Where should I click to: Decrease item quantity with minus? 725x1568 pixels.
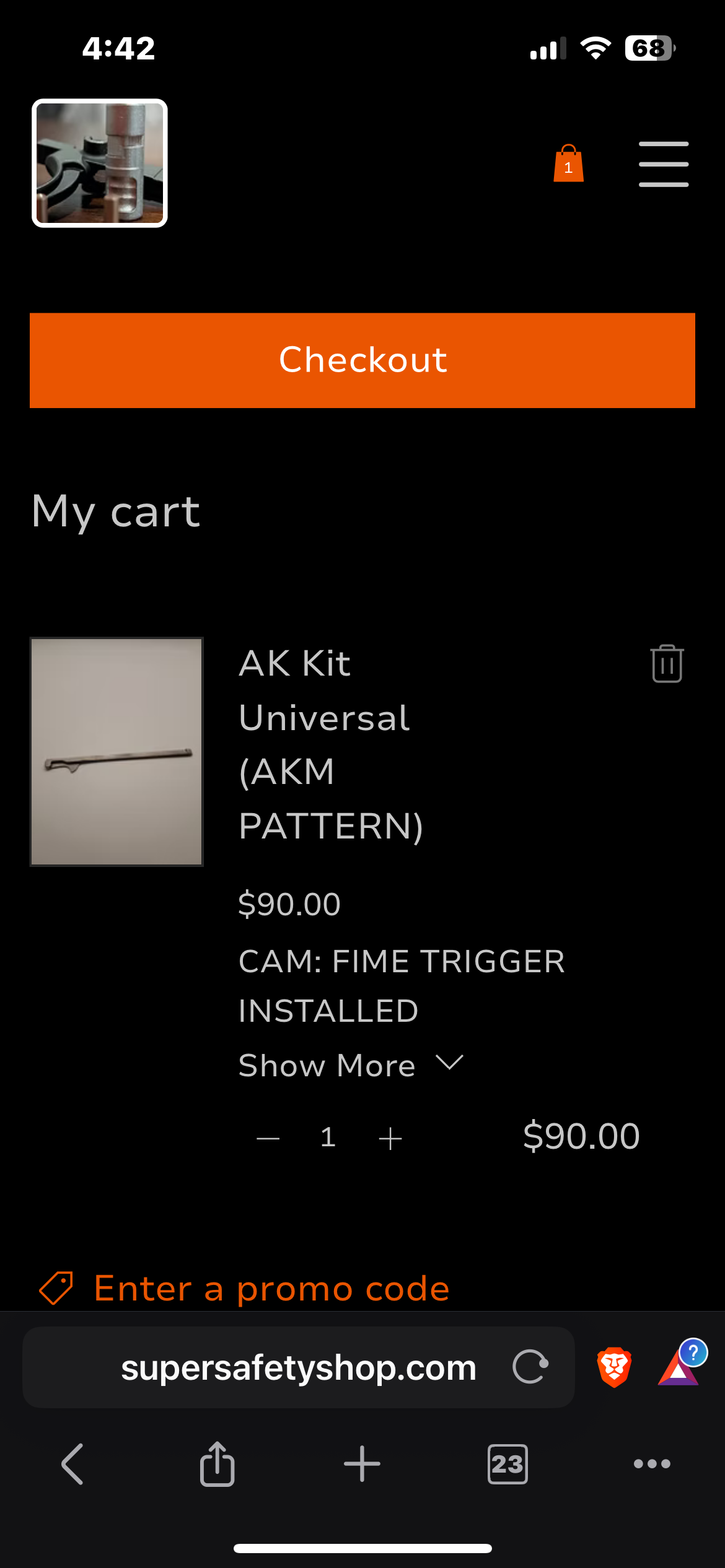point(268,1138)
